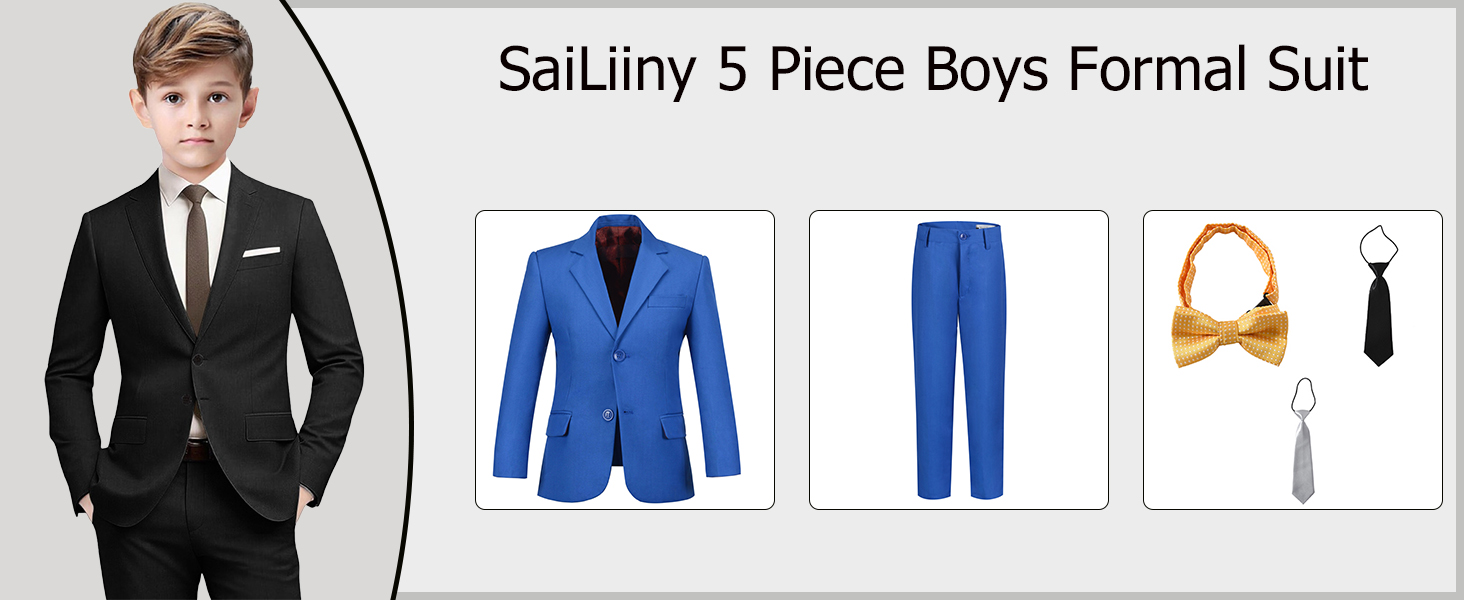The width and height of the screenshot is (1464, 600).
Task: Click the chest pocket on blue blazer
Action: [668, 300]
